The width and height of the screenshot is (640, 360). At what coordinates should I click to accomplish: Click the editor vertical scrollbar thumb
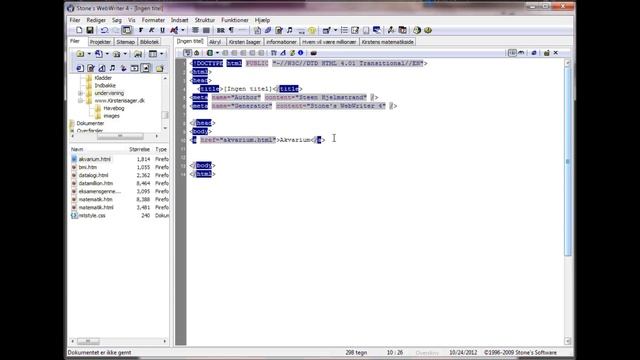click(x=568, y=161)
